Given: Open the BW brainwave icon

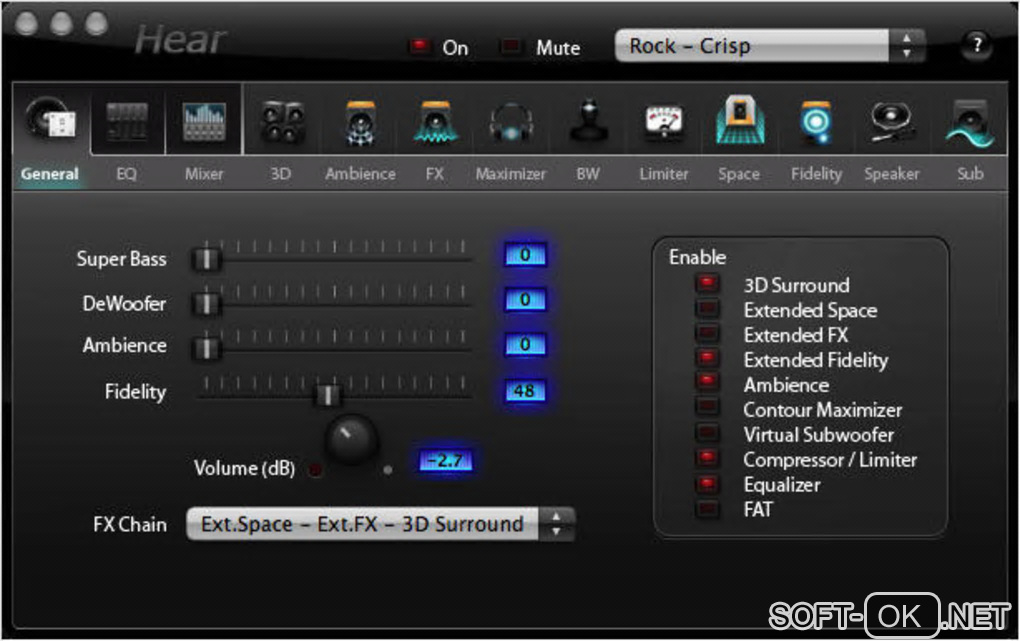Looking at the screenshot, I should click(589, 120).
